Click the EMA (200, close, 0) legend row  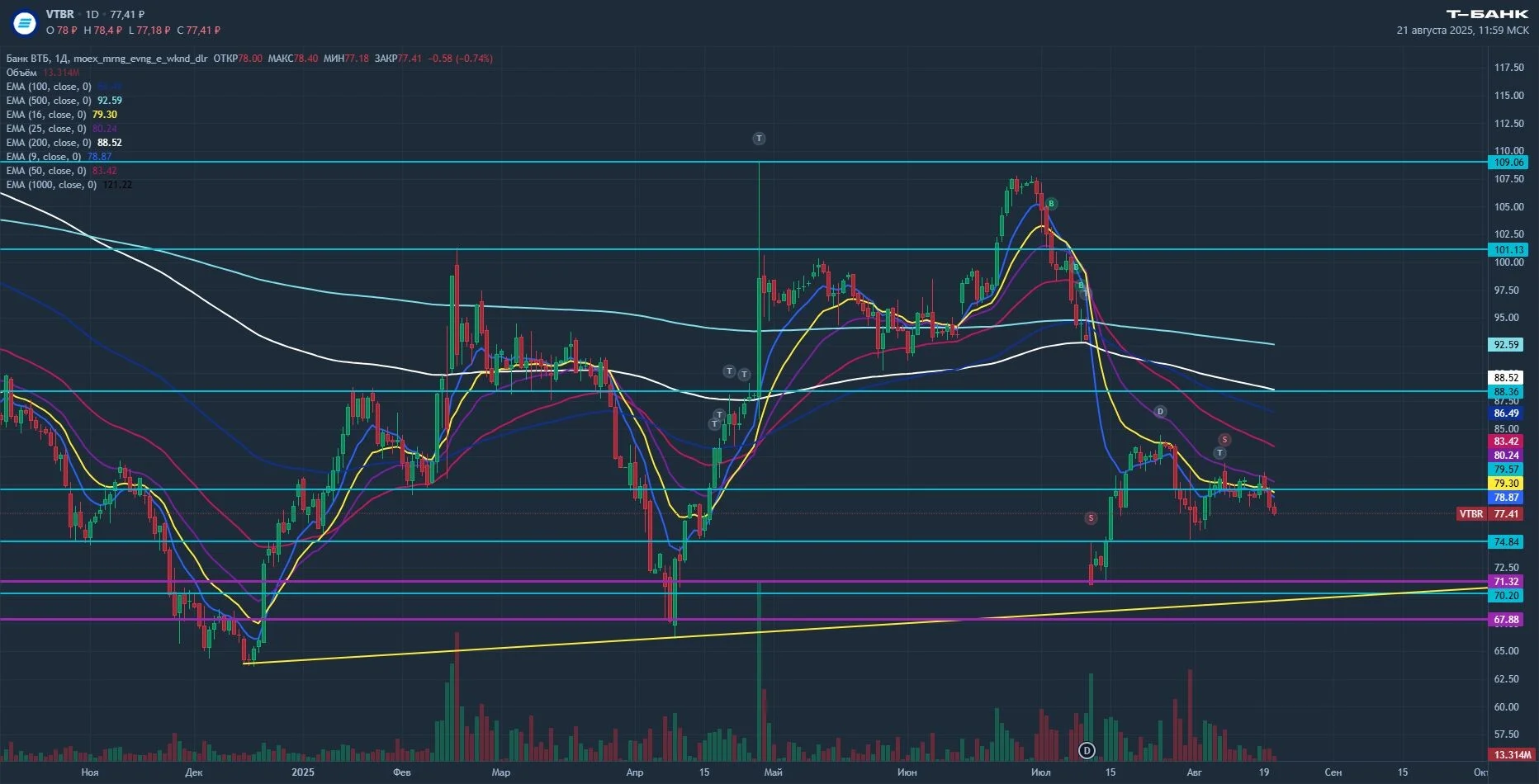click(64, 143)
